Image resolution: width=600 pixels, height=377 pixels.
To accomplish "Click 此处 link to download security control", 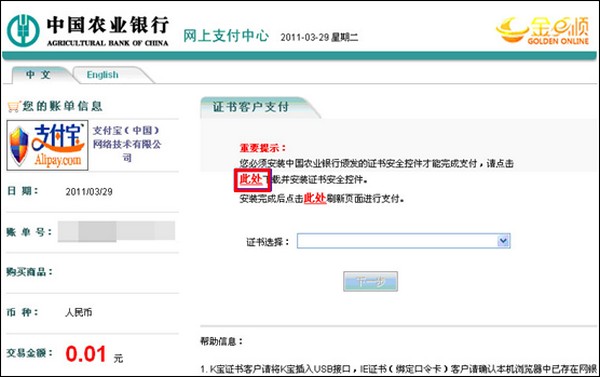I will (251, 179).
